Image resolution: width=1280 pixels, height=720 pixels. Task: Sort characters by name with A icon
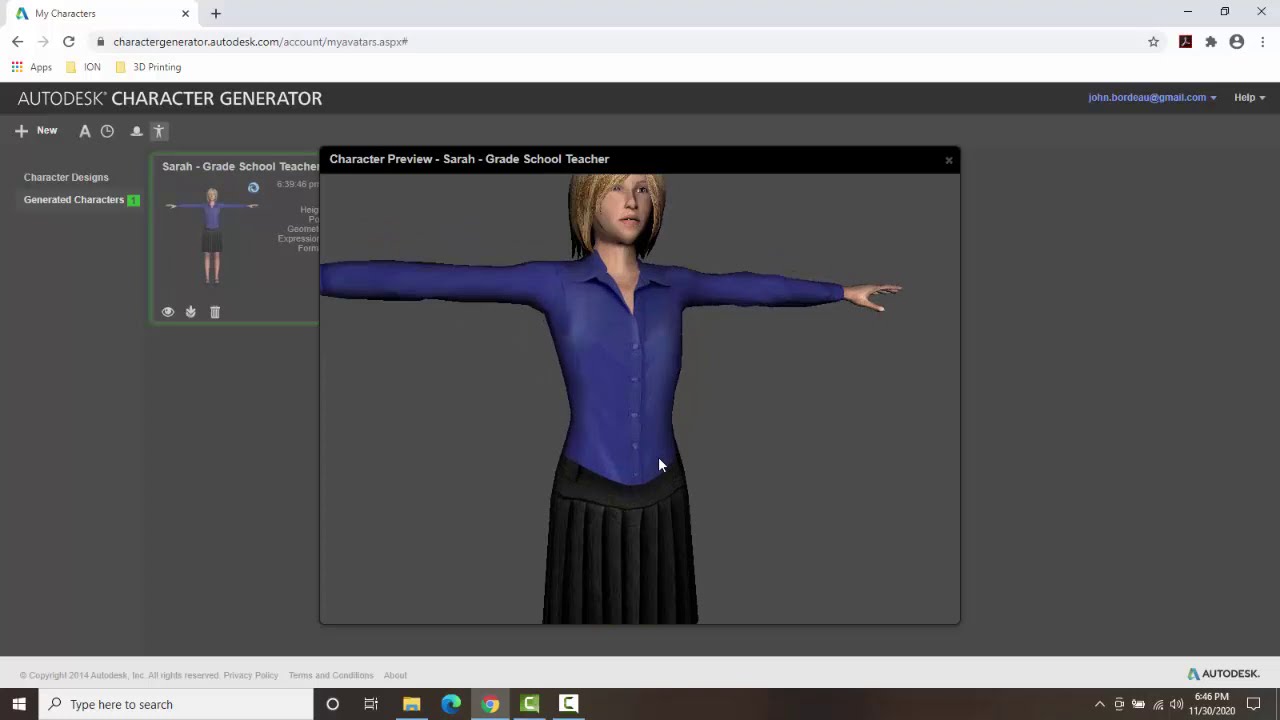coord(85,131)
